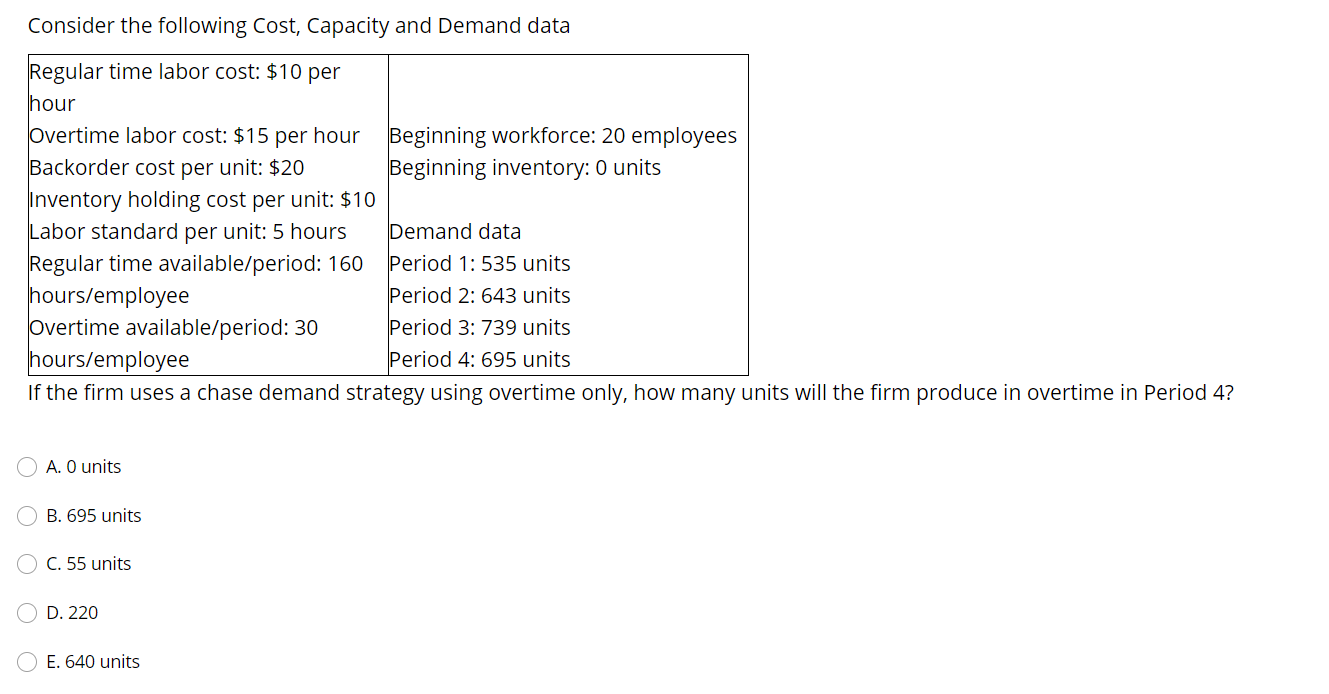Select radio button for option C. 55 units

pos(27,563)
